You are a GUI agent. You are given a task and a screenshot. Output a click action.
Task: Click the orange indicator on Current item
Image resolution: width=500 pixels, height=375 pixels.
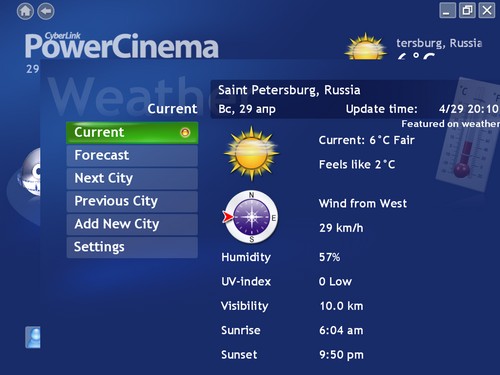pyautogui.click(x=185, y=133)
